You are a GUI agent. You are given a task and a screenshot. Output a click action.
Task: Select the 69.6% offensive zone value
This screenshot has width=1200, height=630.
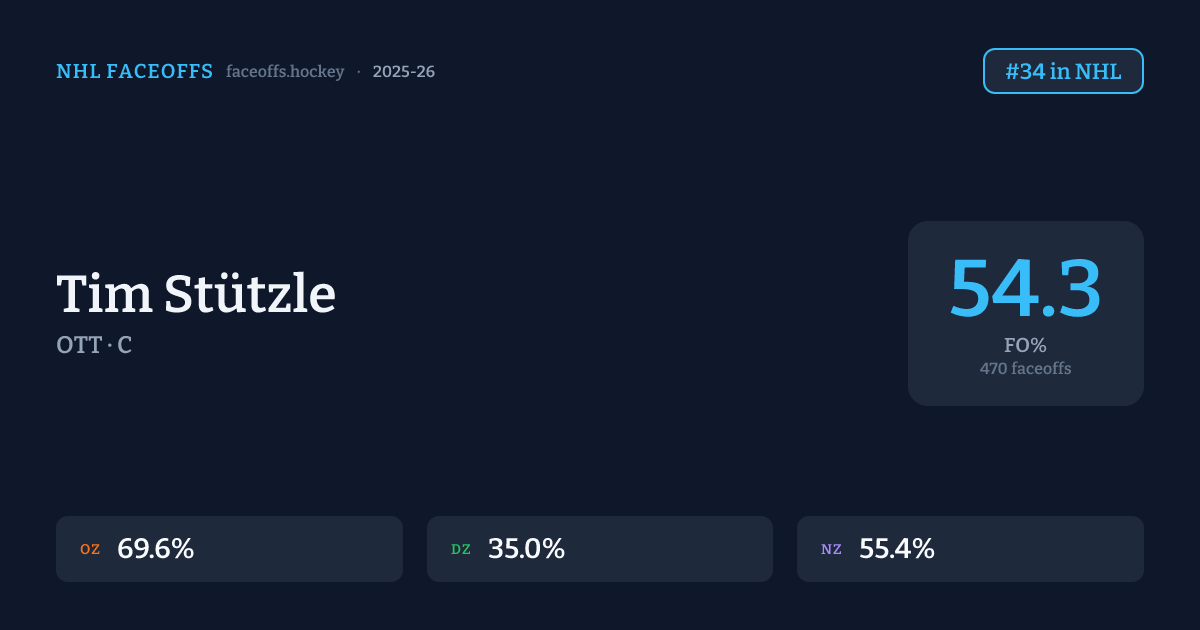point(155,549)
